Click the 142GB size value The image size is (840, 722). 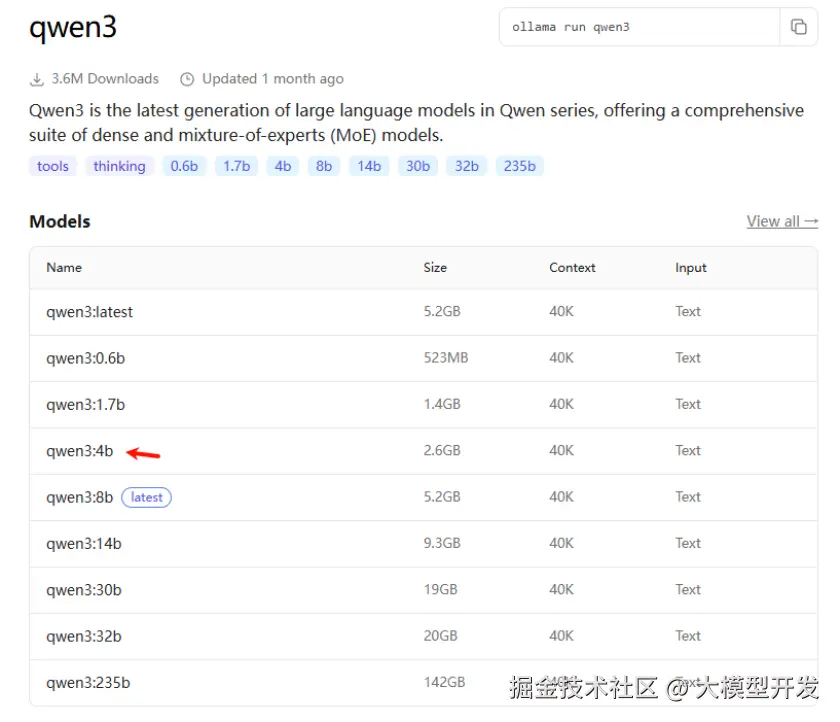[x=444, y=682]
